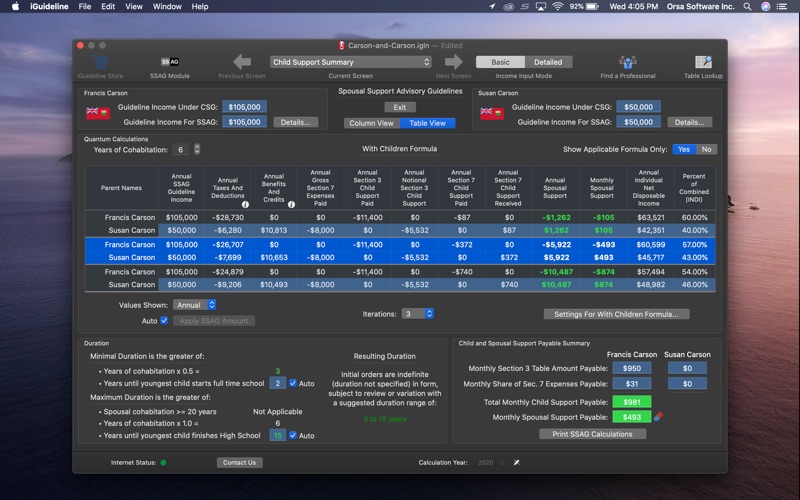Viewport: 800px width, 500px height.
Task: Click the Contact Us button
Action: [239, 462]
